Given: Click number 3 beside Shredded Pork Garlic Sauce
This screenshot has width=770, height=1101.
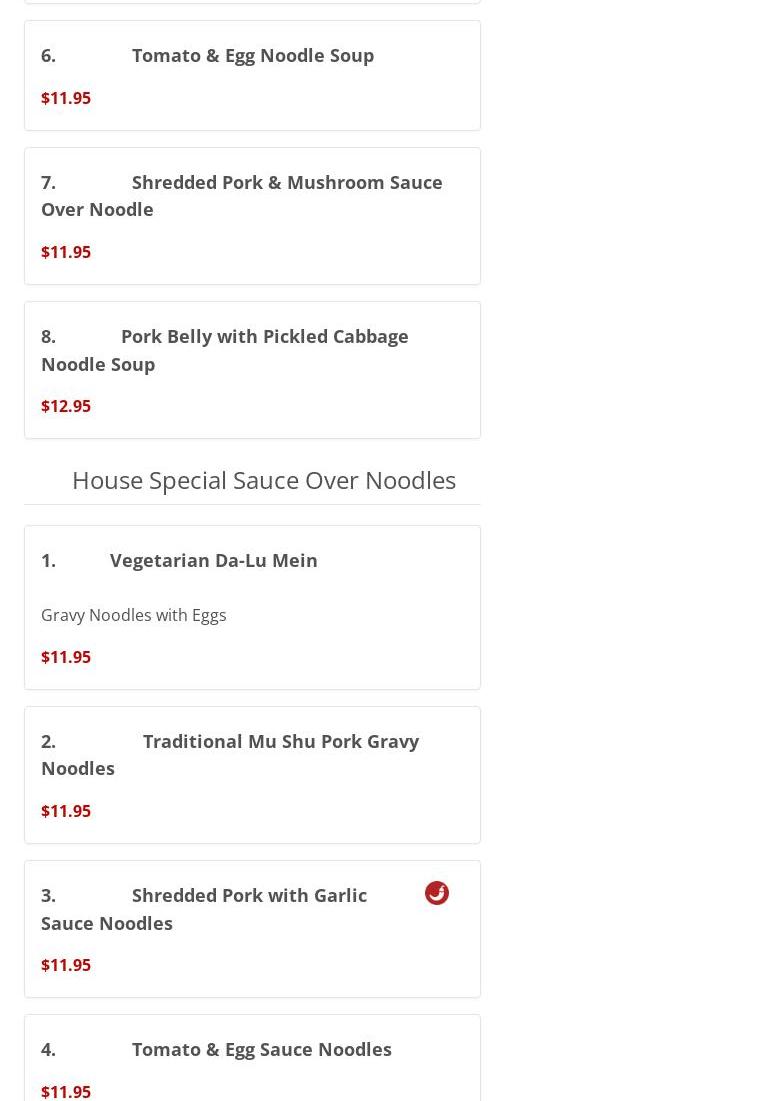Looking at the screenshot, I should pyautogui.click(x=48, y=895).
